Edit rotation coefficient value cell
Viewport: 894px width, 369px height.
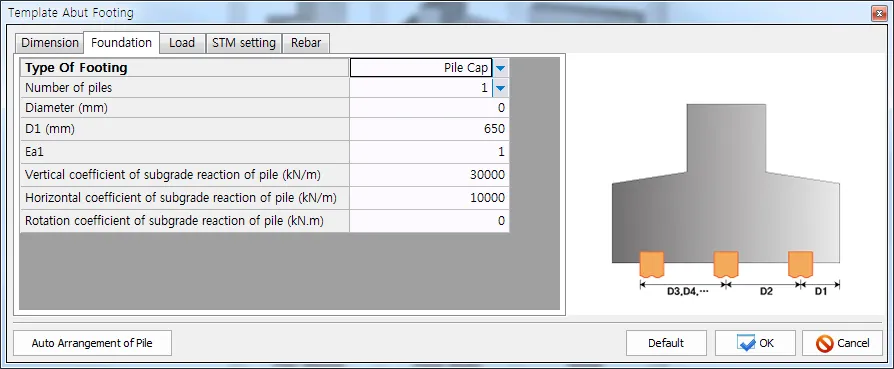[429, 221]
